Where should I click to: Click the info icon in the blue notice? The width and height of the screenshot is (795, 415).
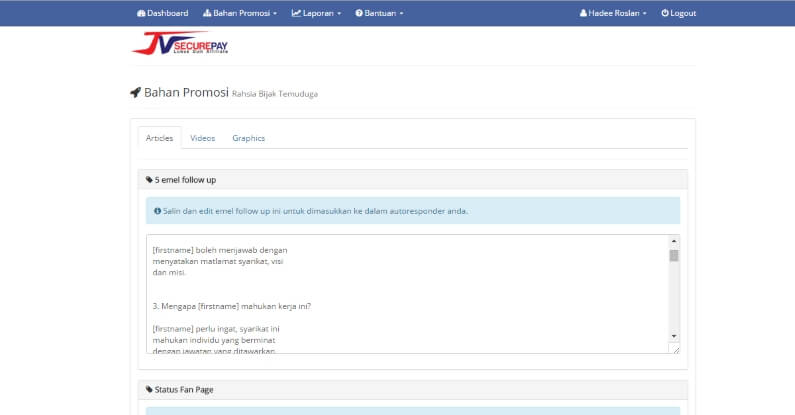157,211
